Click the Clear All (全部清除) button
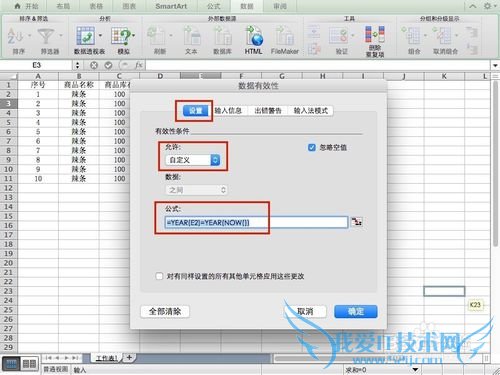The height and width of the screenshot is (375, 500). pos(165,312)
